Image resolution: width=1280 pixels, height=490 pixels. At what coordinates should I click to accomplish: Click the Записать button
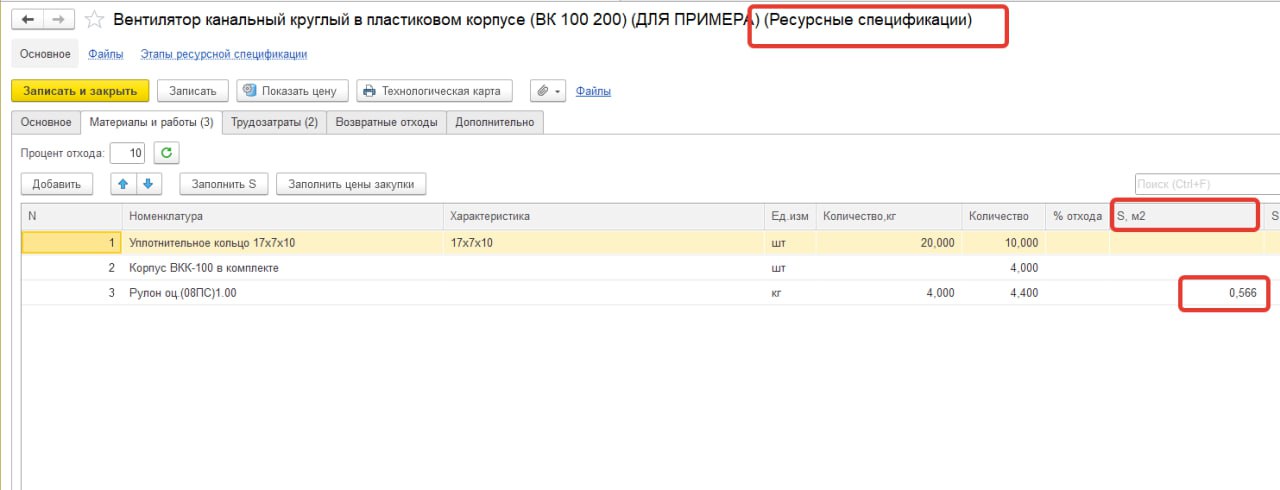tap(193, 91)
